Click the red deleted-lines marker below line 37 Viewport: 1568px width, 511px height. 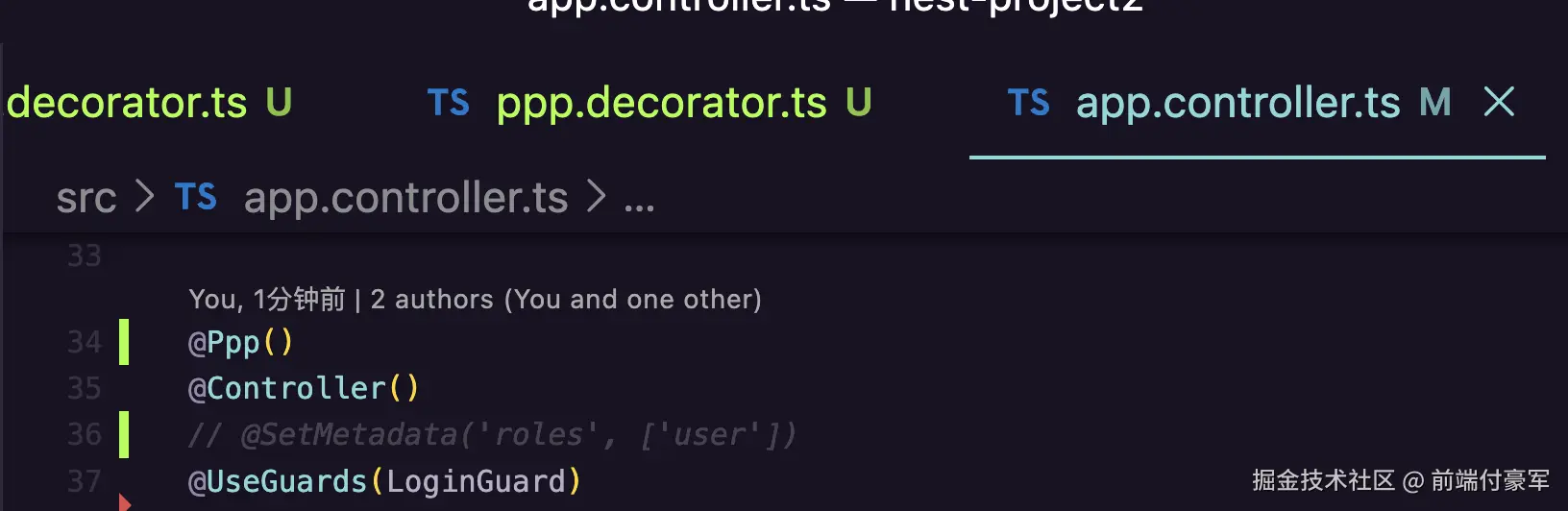(124, 501)
